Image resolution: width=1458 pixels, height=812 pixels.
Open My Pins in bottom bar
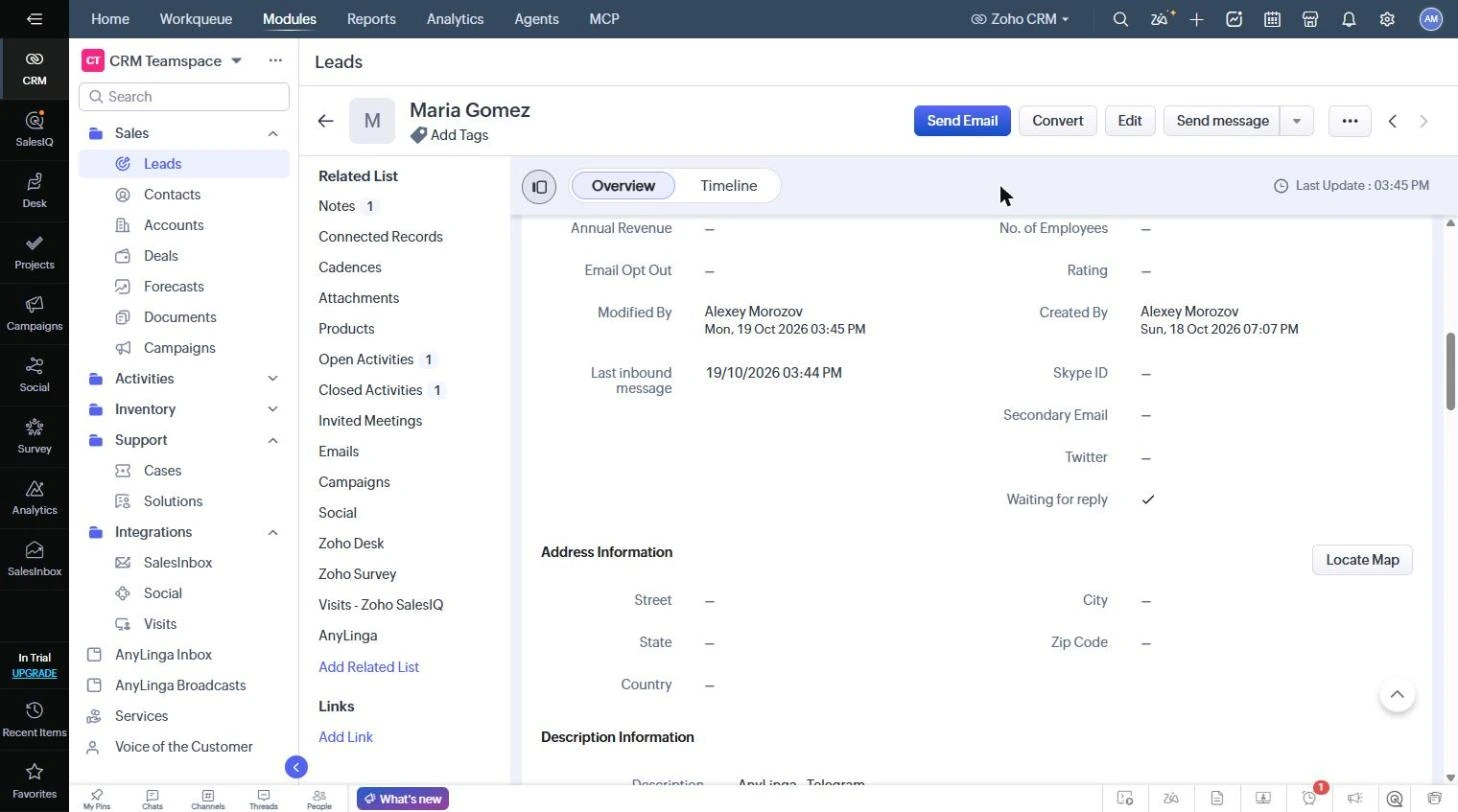(97, 799)
